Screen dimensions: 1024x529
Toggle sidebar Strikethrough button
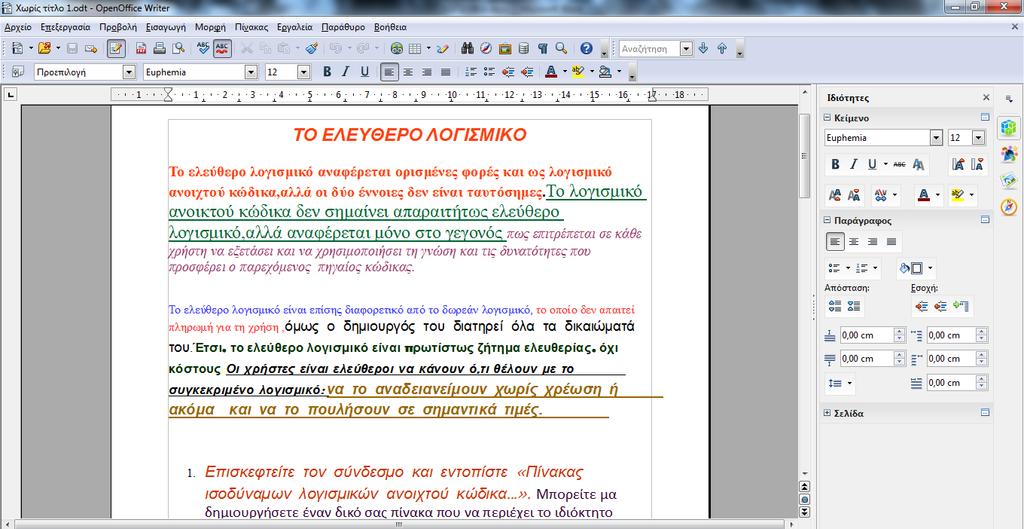(900, 165)
